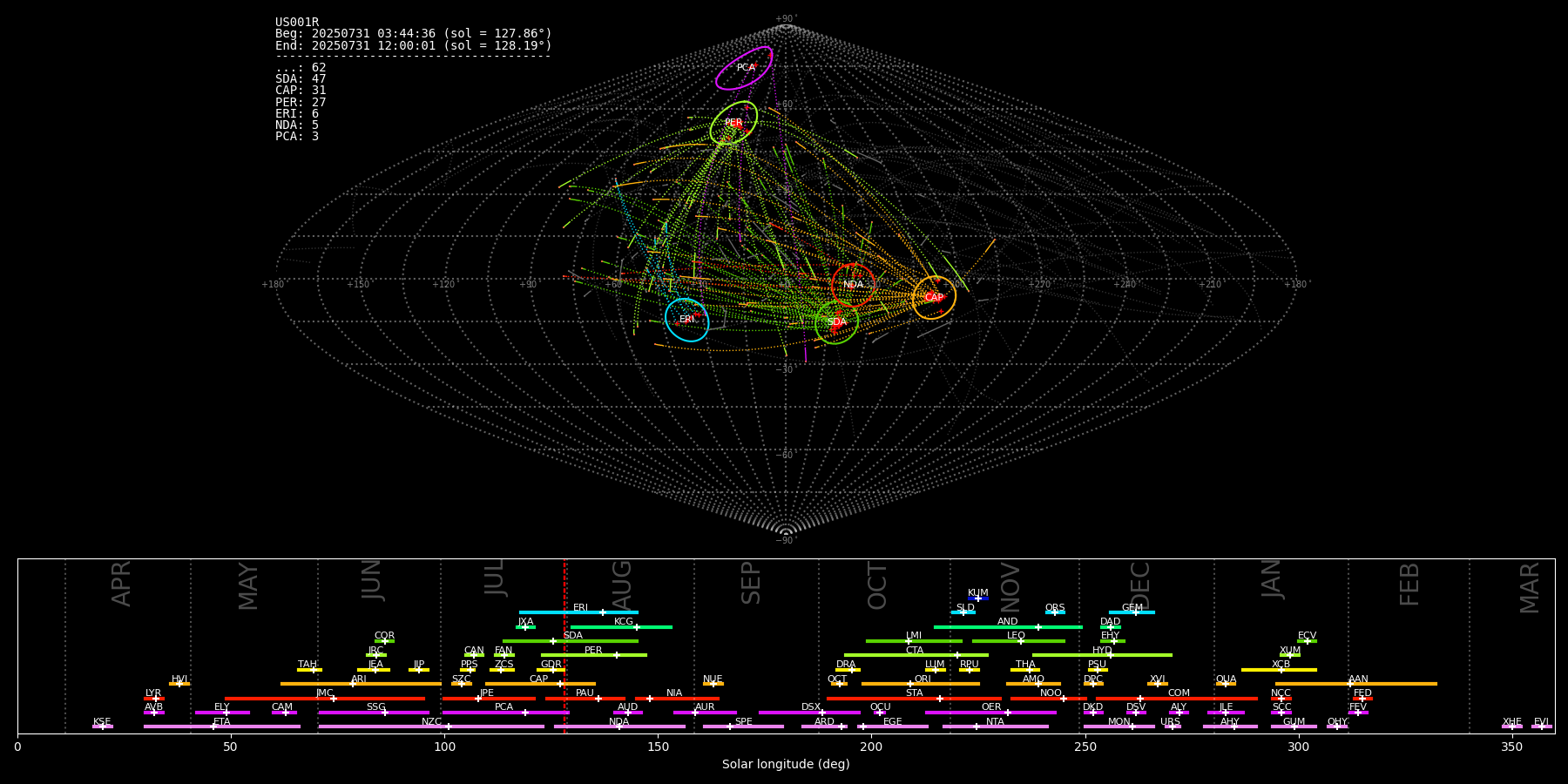Click the EVI shower label in timeline
The height and width of the screenshot is (784, 1568).
pos(1541,722)
